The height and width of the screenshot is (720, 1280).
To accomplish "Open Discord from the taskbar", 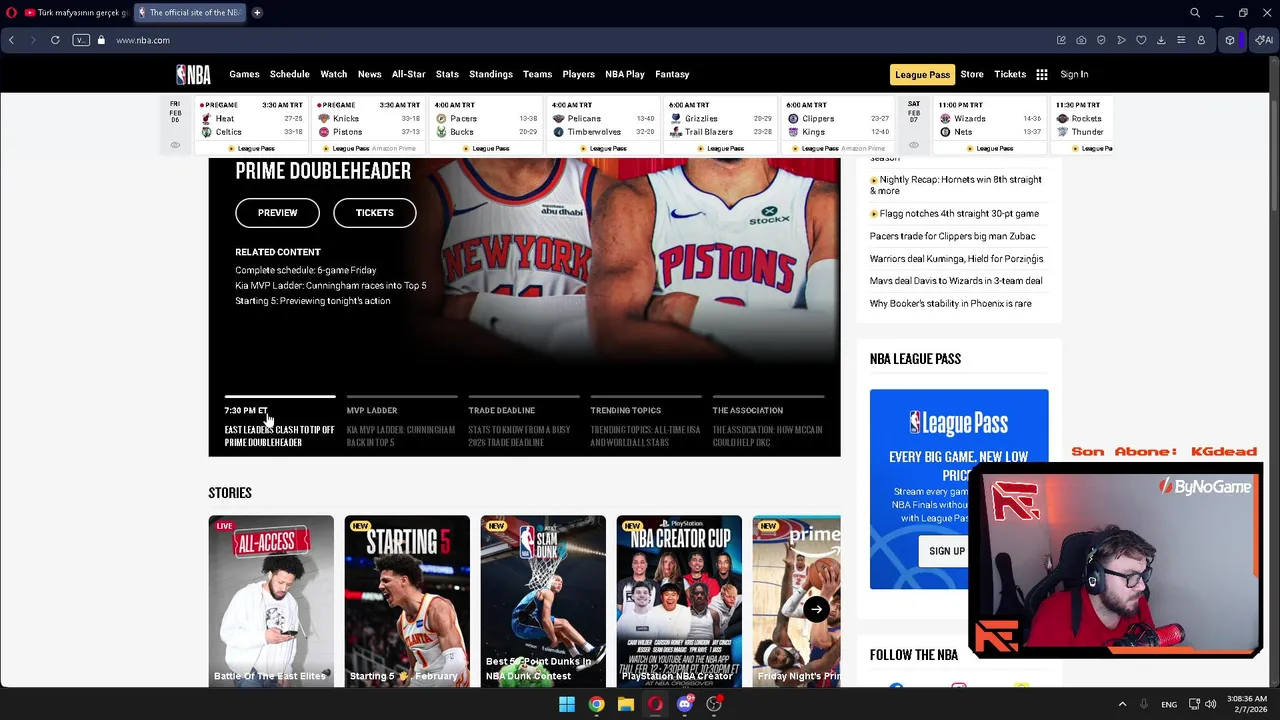I will [685, 704].
